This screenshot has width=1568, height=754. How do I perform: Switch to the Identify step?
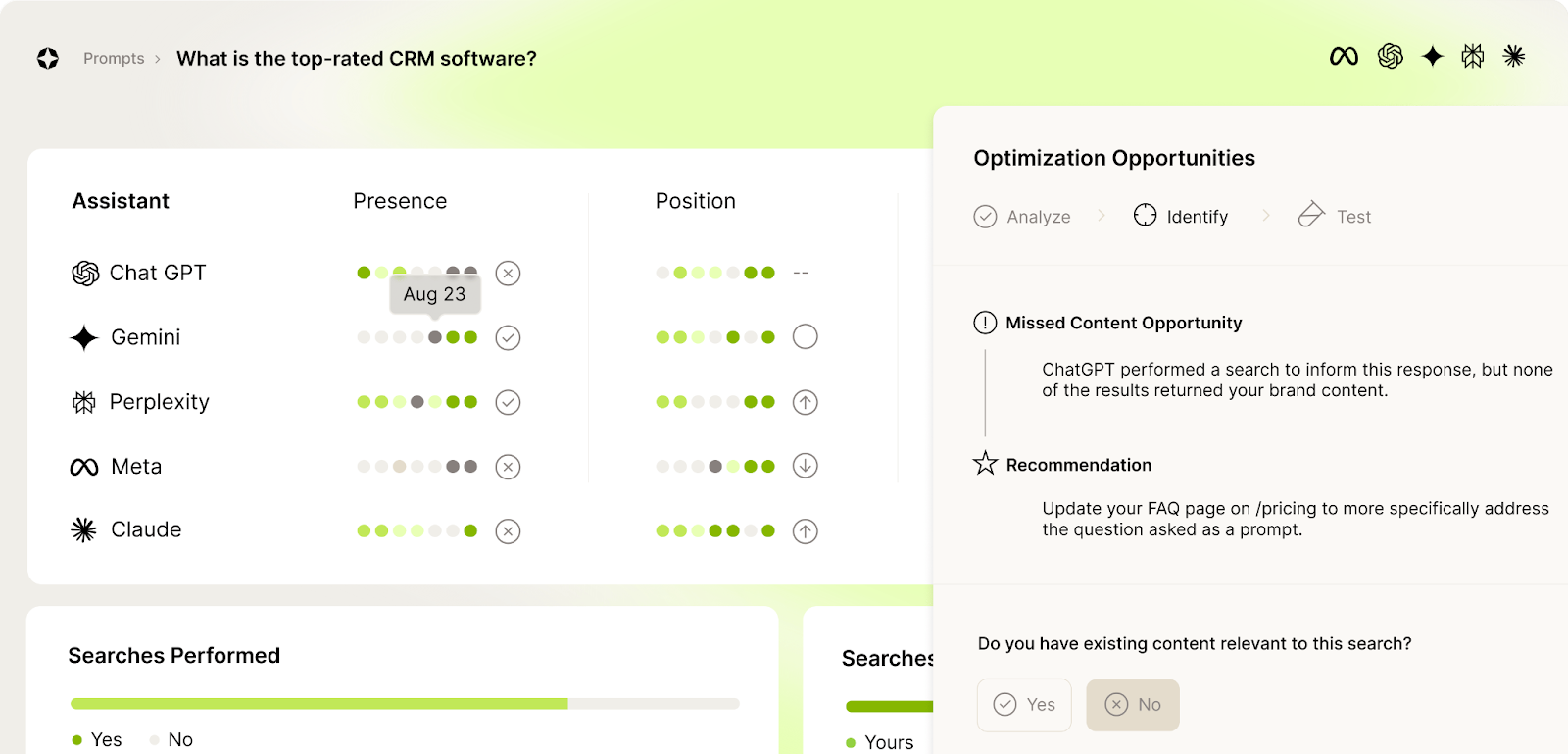(x=1180, y=216)
